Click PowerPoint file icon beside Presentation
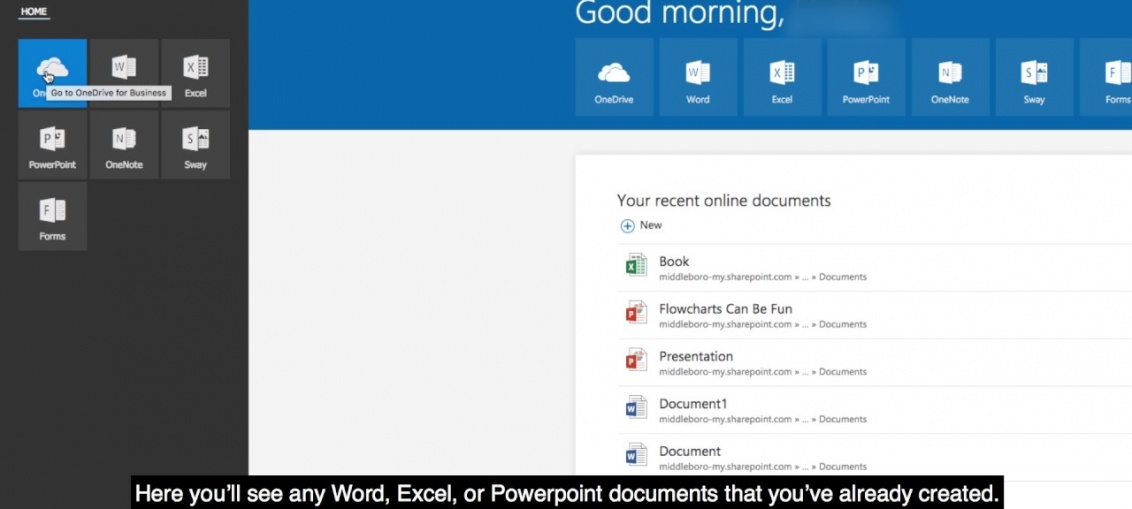1132x509 pixels. (636, 360)
